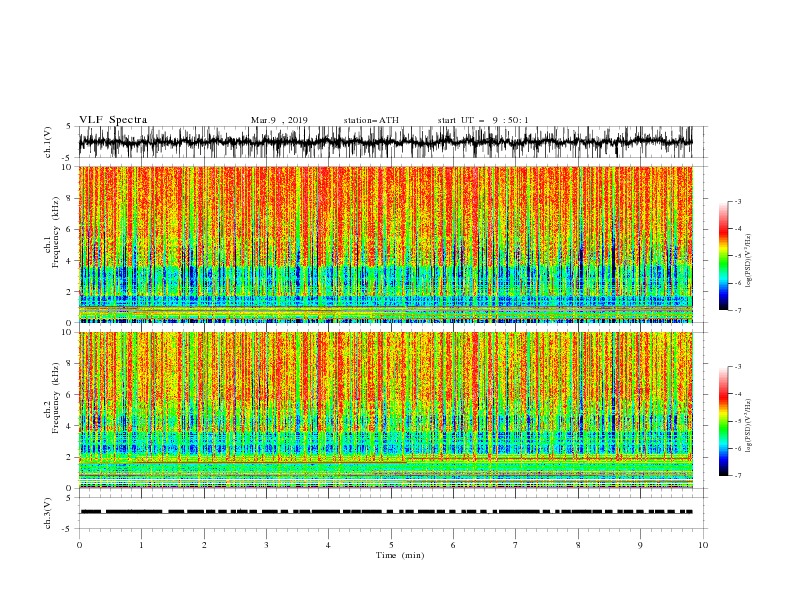Image resolution: width=792 pixels, height=612 pixels.
Task: Click the "10" tick on the time axis
Action: click(x=703, y=545)
